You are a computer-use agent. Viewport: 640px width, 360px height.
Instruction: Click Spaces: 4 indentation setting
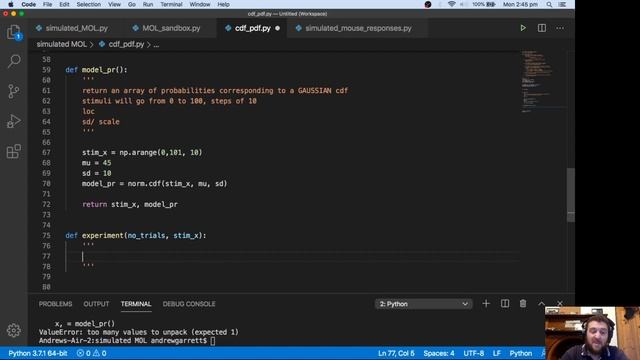(439, 353)
